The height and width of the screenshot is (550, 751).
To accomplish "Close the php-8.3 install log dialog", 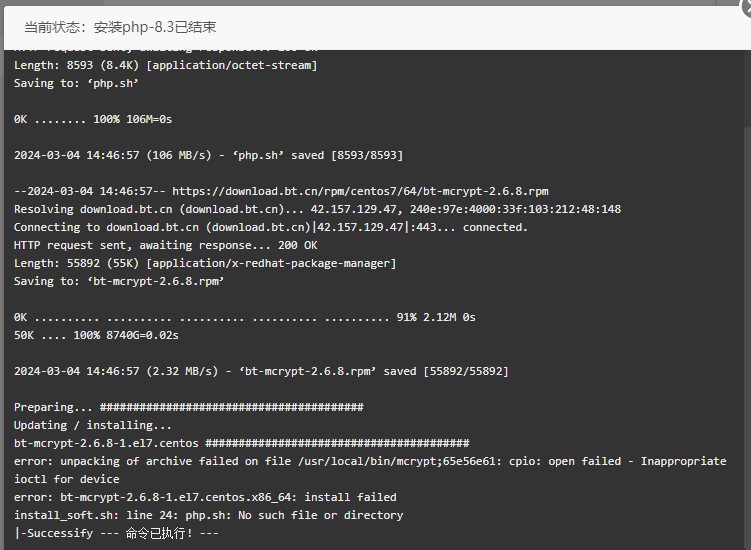I will (746, 7).
